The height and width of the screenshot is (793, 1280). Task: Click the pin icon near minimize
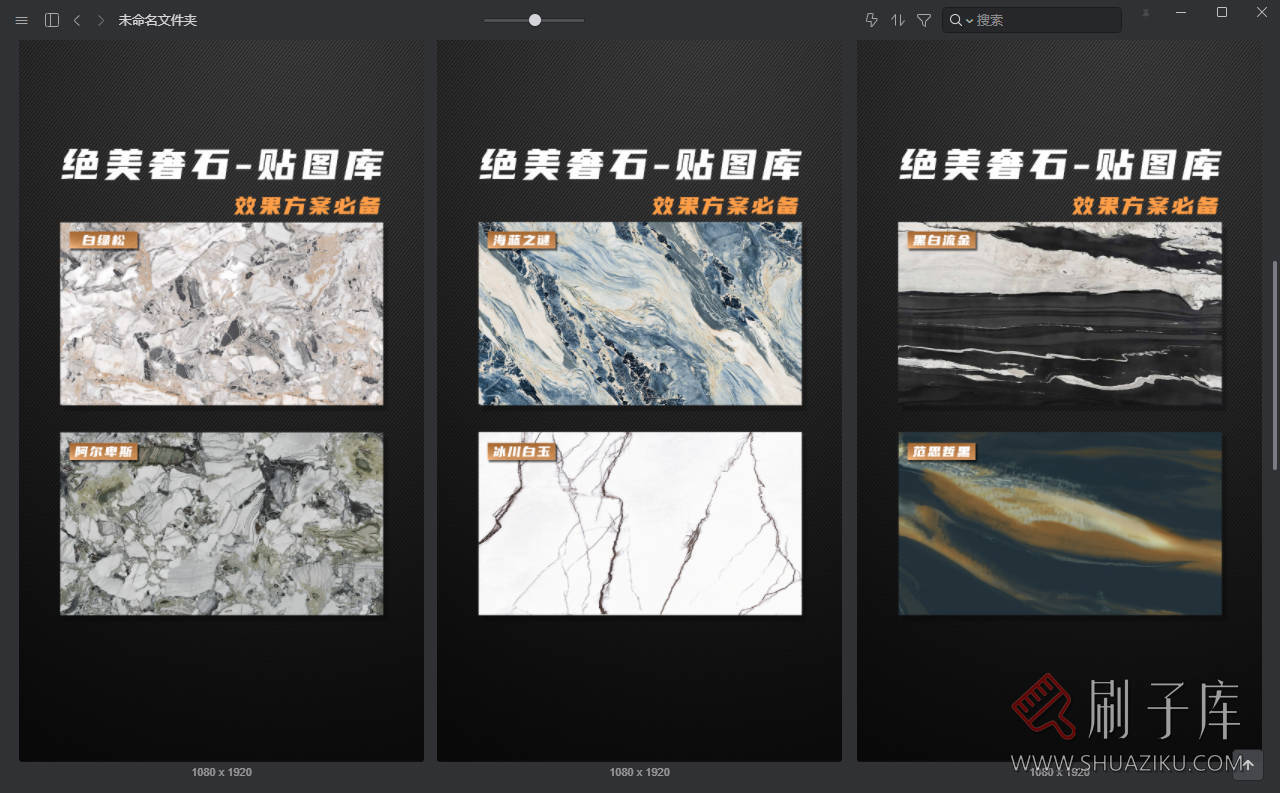click(x=1144, y=12)
